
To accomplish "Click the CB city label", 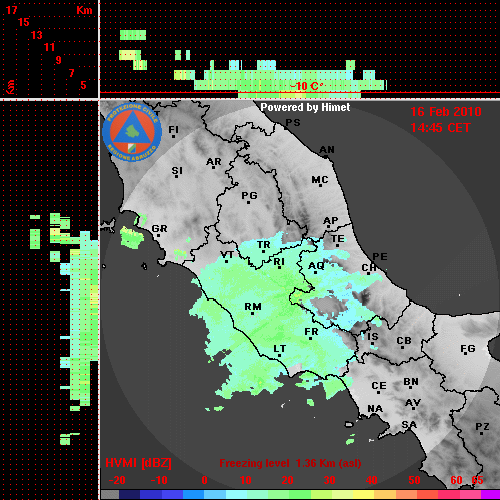I will tap(404, 341).
